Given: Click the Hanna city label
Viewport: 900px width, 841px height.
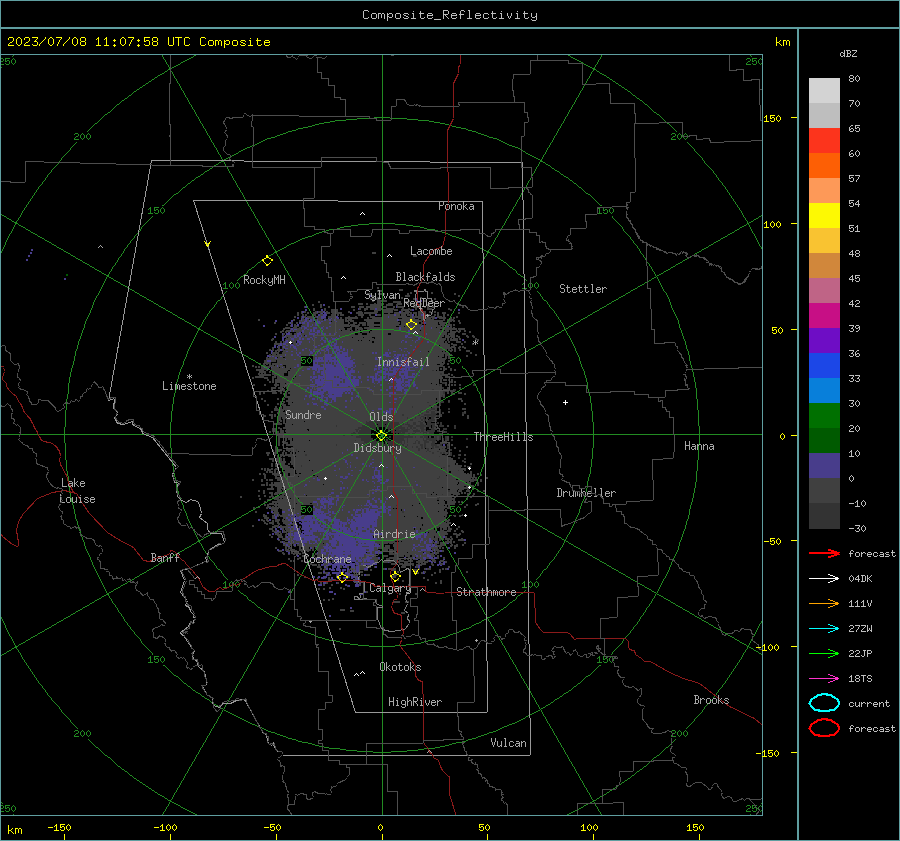Looking at the screenshot, I should pyautogui.click(x=699, y=446).
